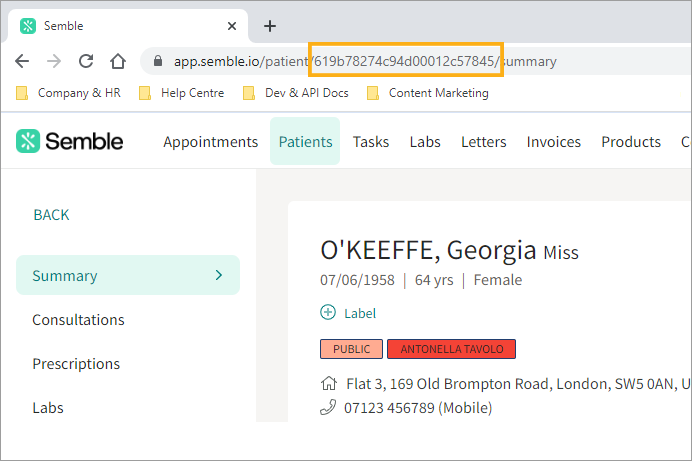Click the plus icon next to Label
The height and width of the screenshot is (461, 692).
pos(328,312)
